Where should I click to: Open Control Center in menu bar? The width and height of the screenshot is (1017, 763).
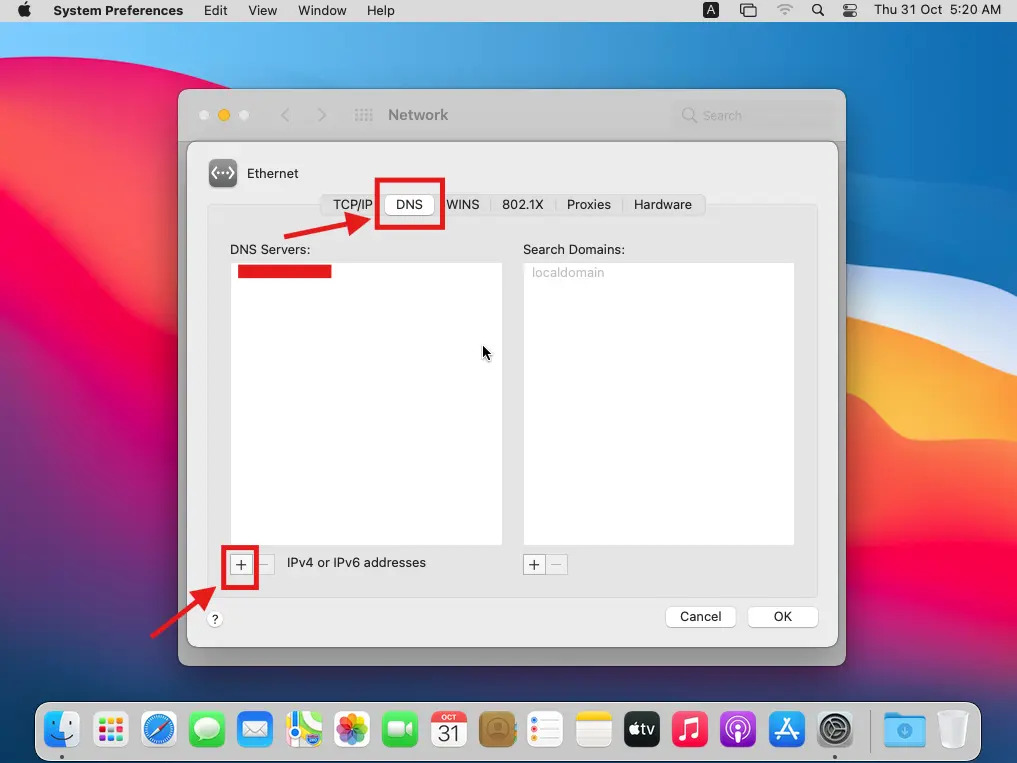tap(850, 10)
